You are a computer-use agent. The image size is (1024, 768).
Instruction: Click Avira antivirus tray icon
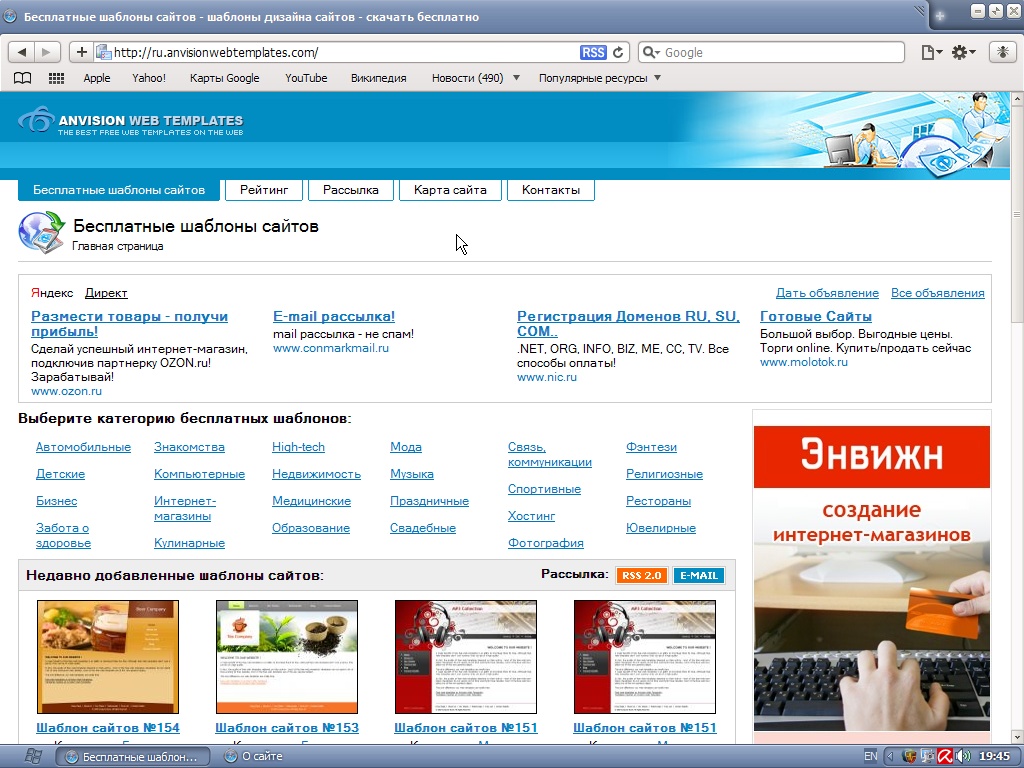click(945, 756)
